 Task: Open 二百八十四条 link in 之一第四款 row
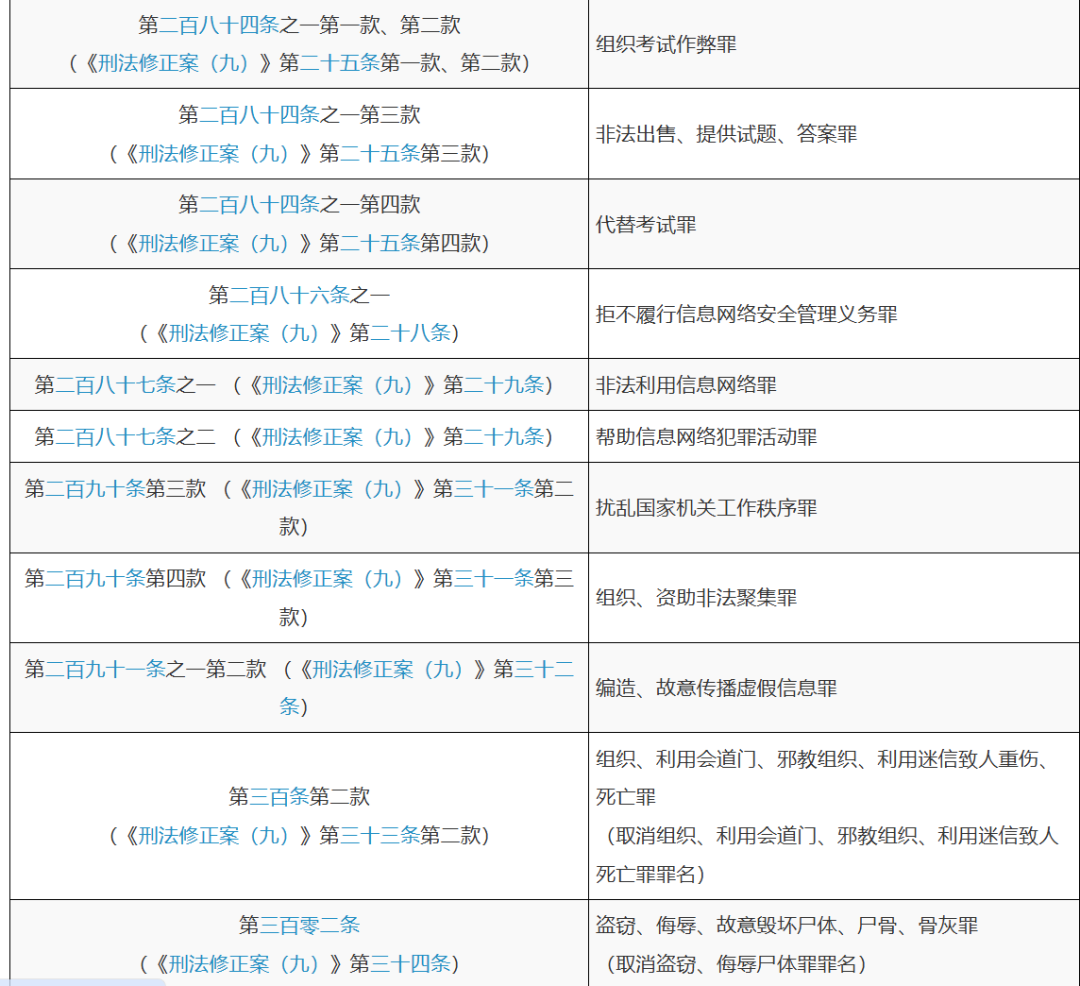click(x=259, y=204)
